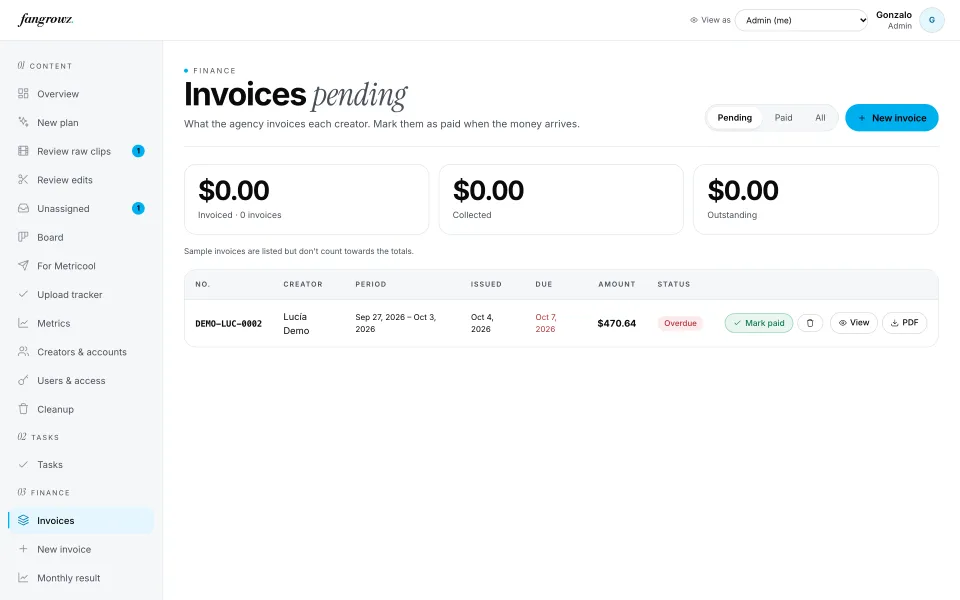Click the New plan sparkle icon
The image size is (960, 600).
pos(23,122)
